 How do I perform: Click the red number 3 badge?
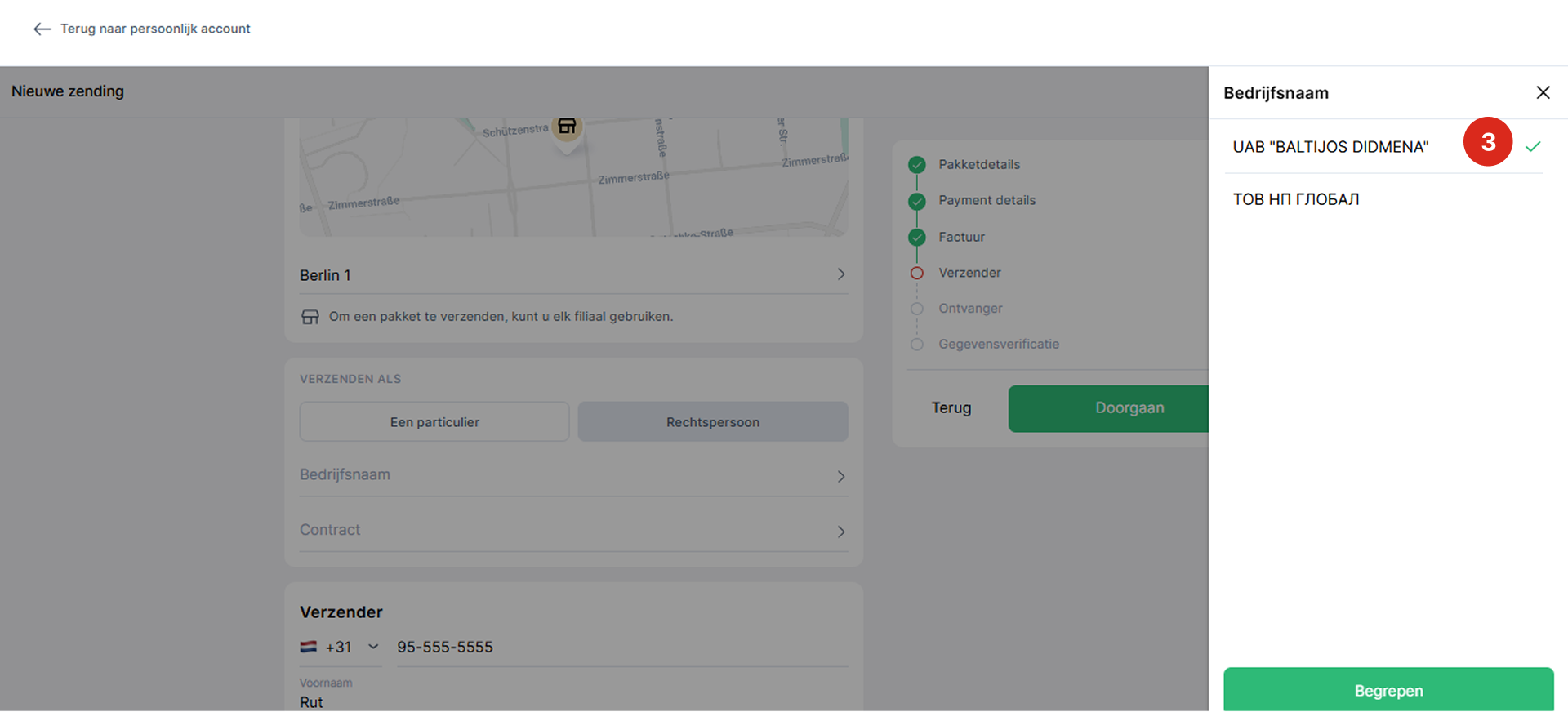pos(1487,142)
